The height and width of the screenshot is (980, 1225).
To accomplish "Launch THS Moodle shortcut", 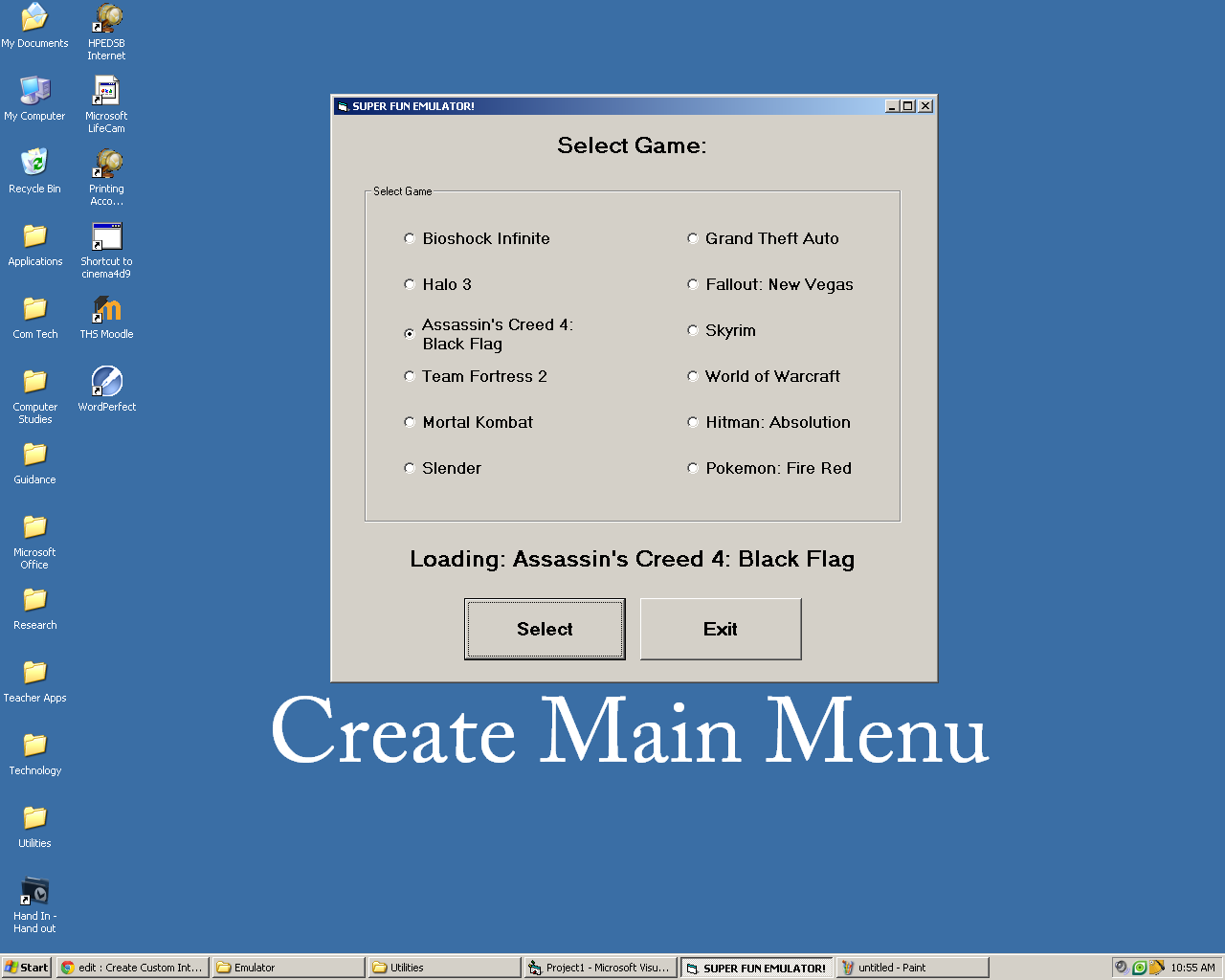I will coord(106,310).
